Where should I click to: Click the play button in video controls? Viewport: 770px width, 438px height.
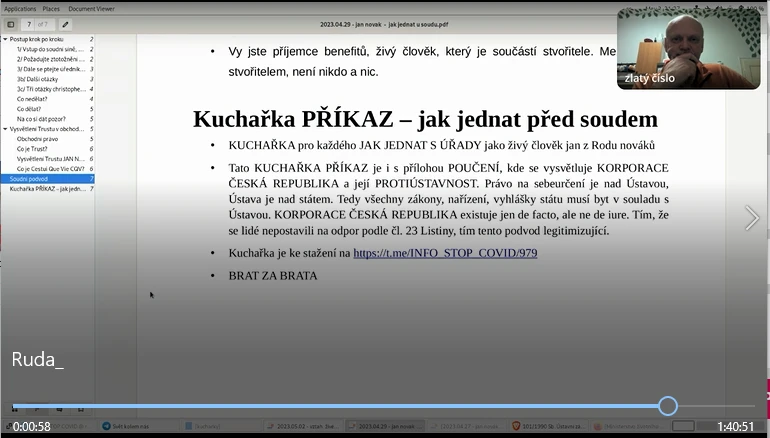[x=15, y=407]
